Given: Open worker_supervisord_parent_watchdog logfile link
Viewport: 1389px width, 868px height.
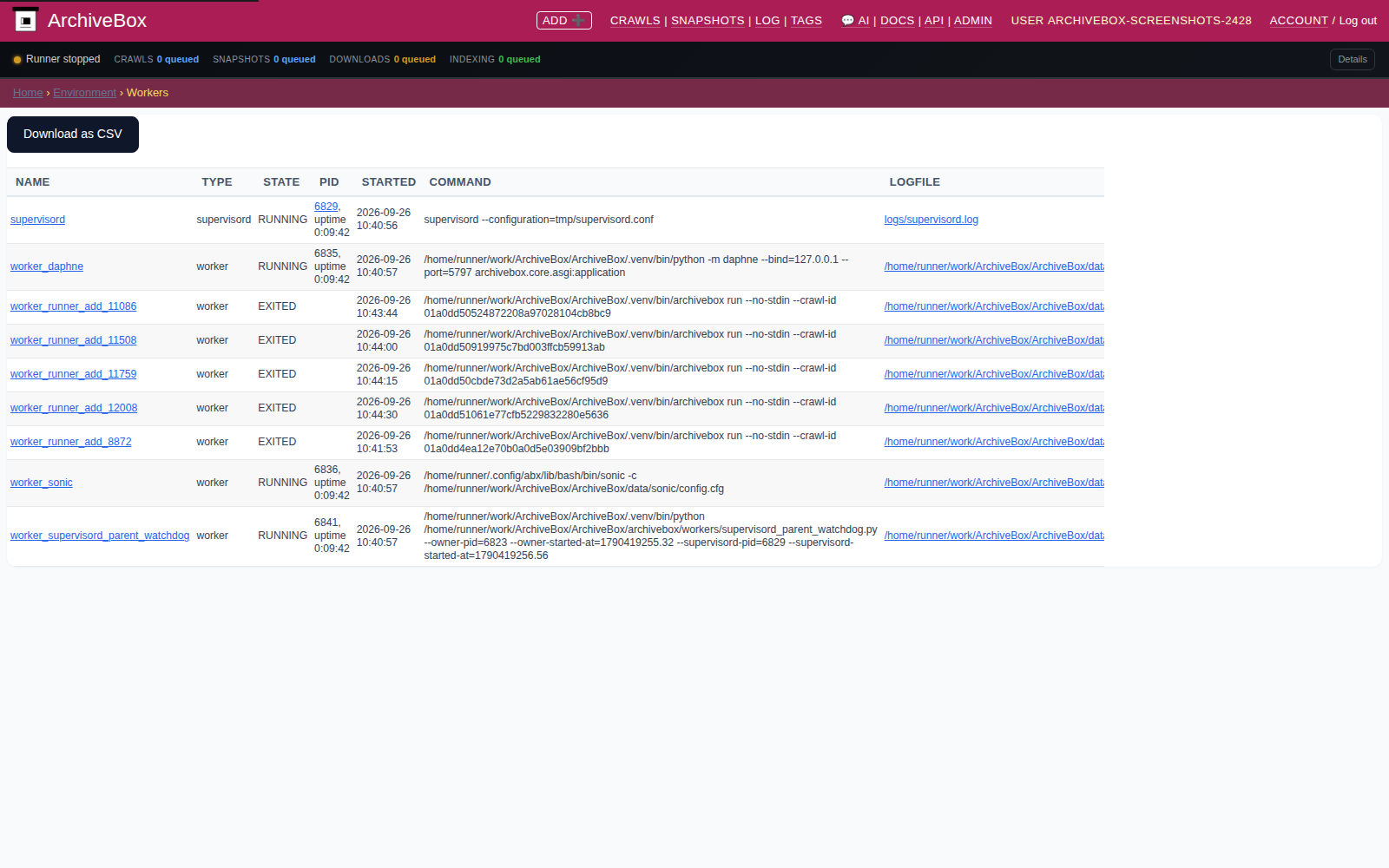Looking at the screenshot, I should click(x=994, y=536).
